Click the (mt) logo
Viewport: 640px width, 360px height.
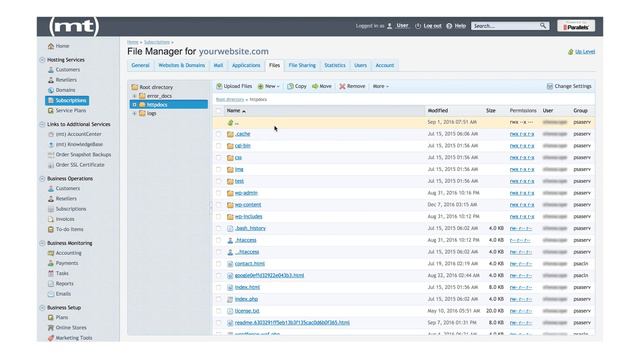(x=74, y=27)
